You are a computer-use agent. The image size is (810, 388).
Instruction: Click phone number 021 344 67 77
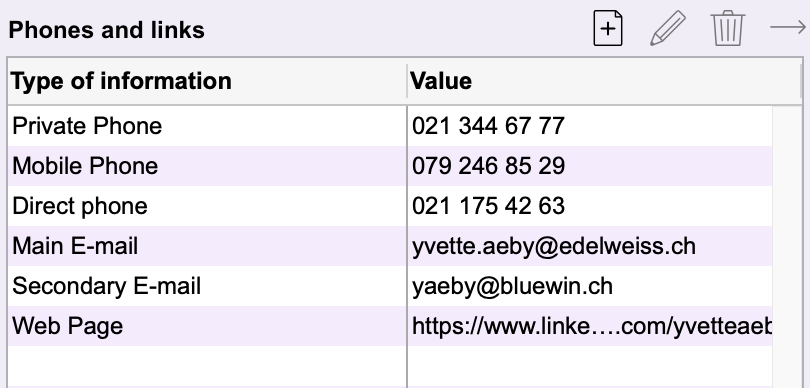click(488, 126)
